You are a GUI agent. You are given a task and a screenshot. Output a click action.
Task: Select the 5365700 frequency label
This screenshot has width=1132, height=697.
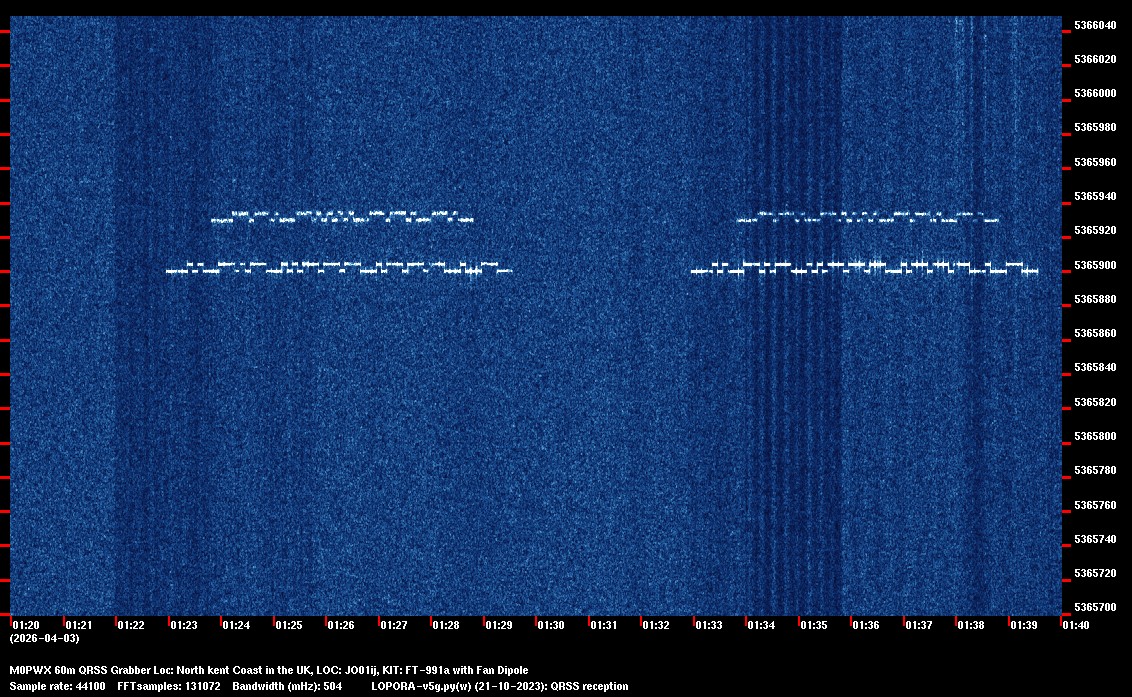tap(1095, 608)
